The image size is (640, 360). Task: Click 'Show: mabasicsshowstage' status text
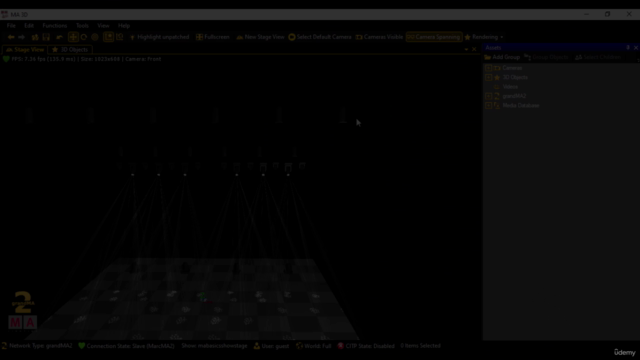214,346
